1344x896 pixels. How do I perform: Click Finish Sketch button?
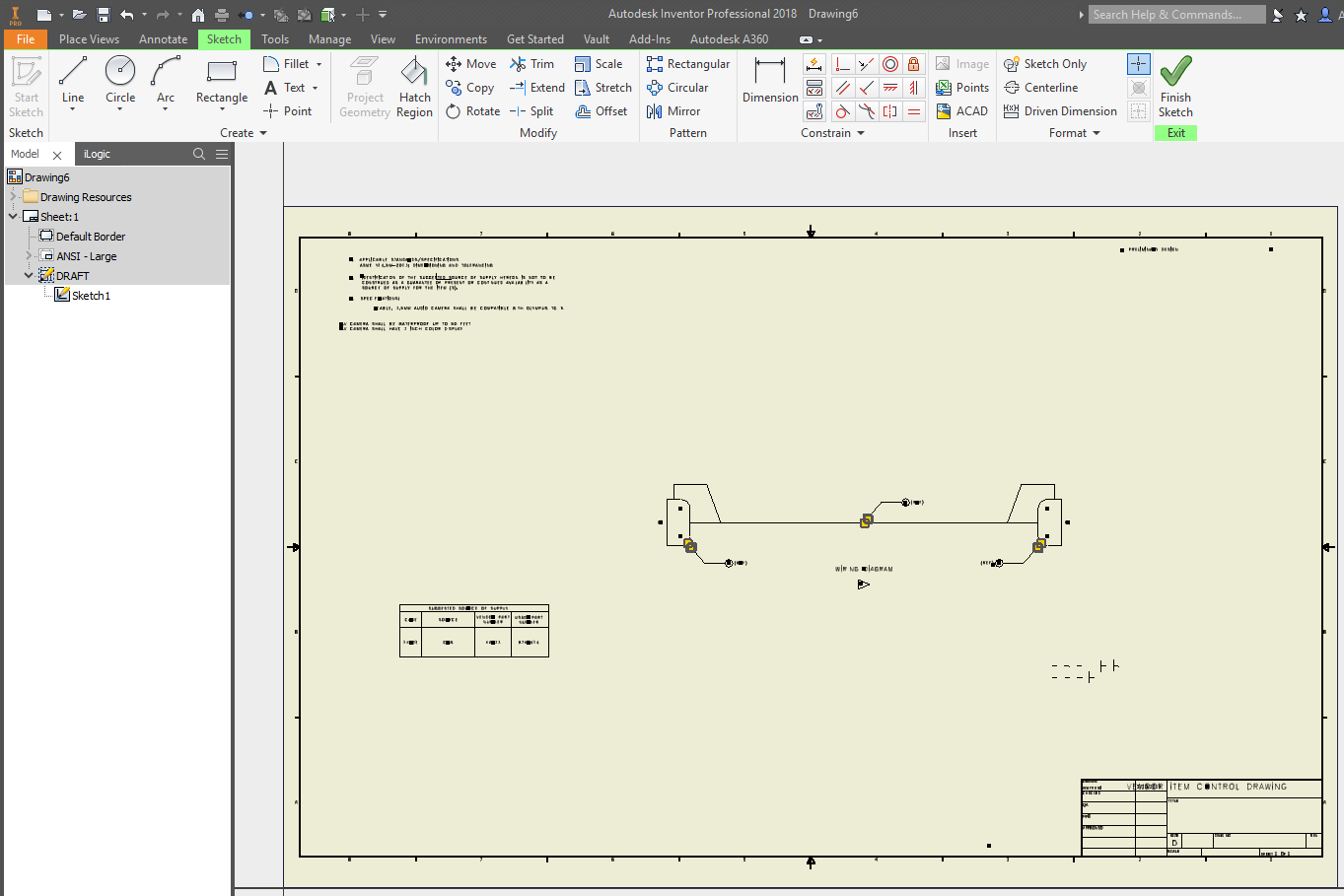[1175, 87]
